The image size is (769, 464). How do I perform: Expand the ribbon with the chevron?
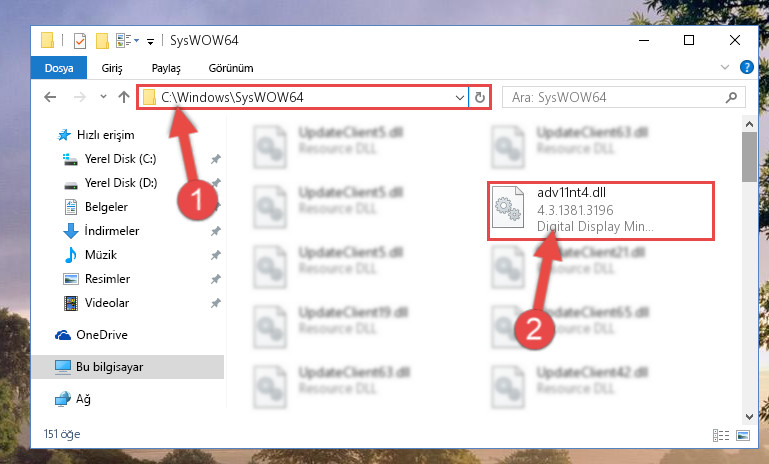pos(724,67)
